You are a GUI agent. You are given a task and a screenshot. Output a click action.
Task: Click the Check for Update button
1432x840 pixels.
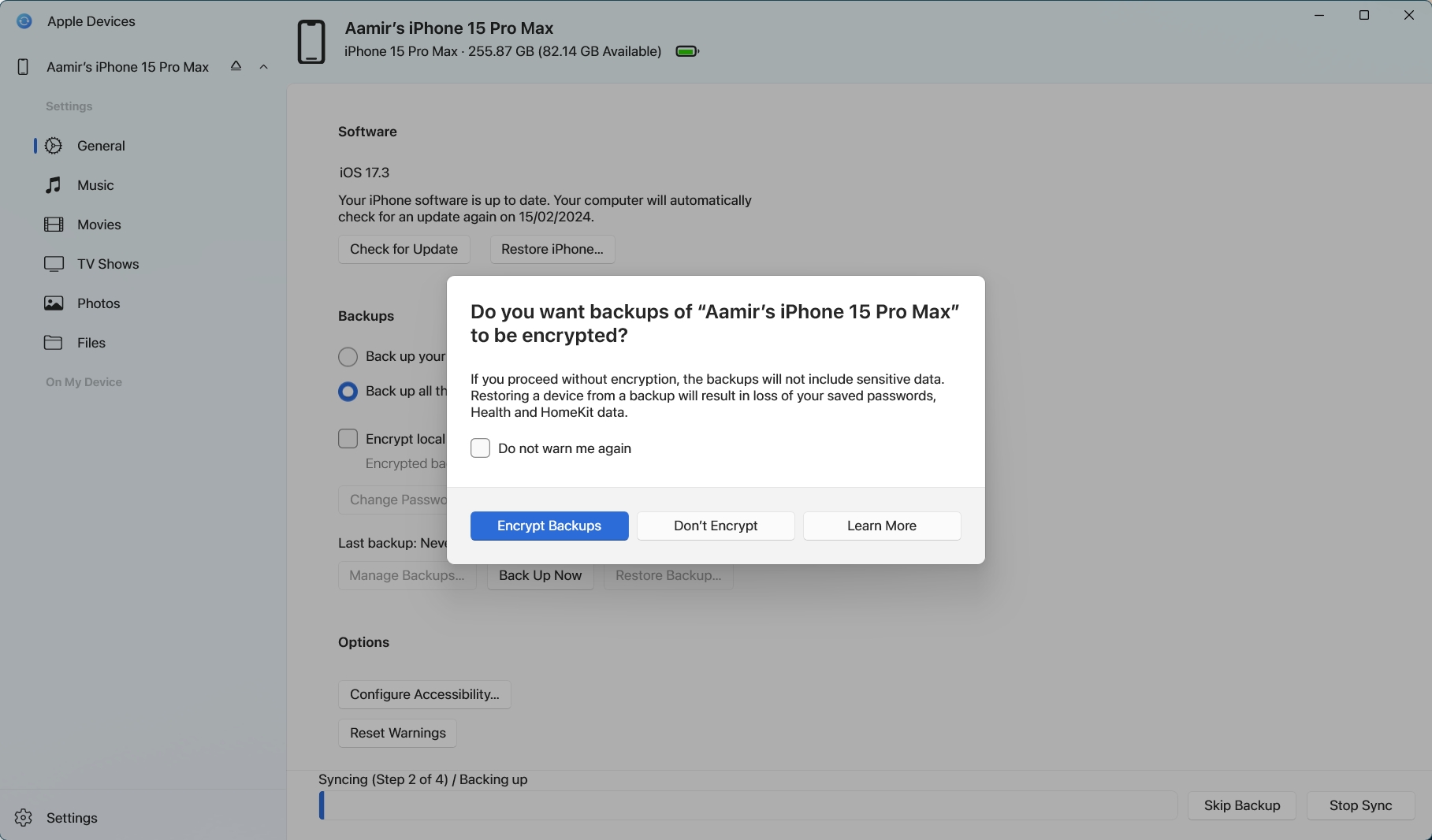tap(404, 250)
